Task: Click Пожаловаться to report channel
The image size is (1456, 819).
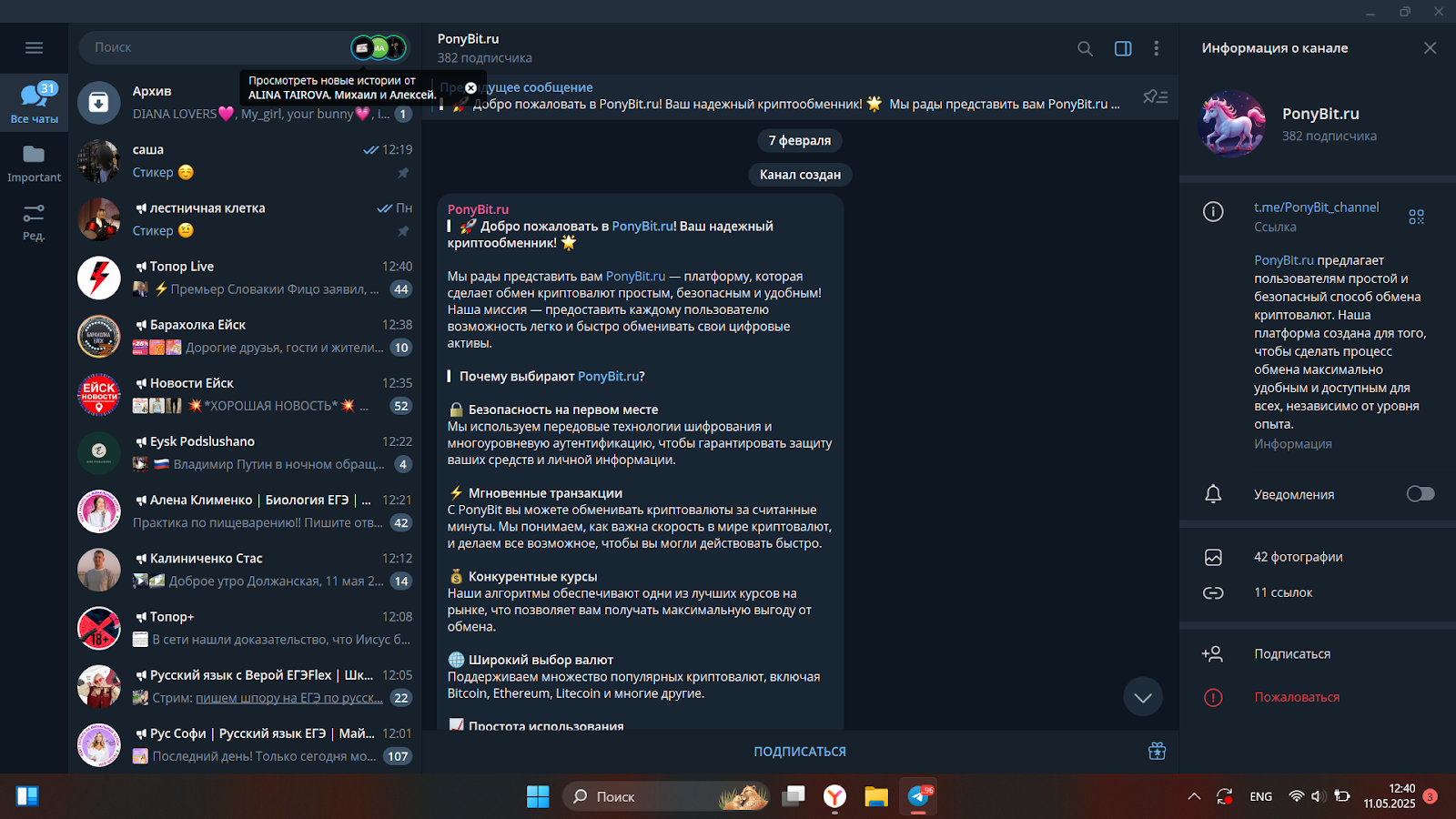Action: [1297, 697]
